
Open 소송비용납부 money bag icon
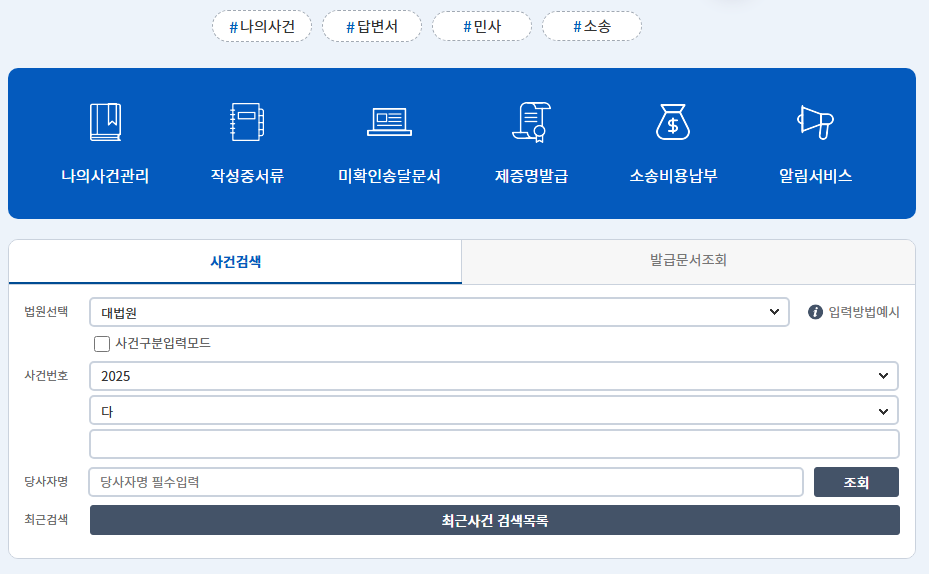click(x=673, y=122)
